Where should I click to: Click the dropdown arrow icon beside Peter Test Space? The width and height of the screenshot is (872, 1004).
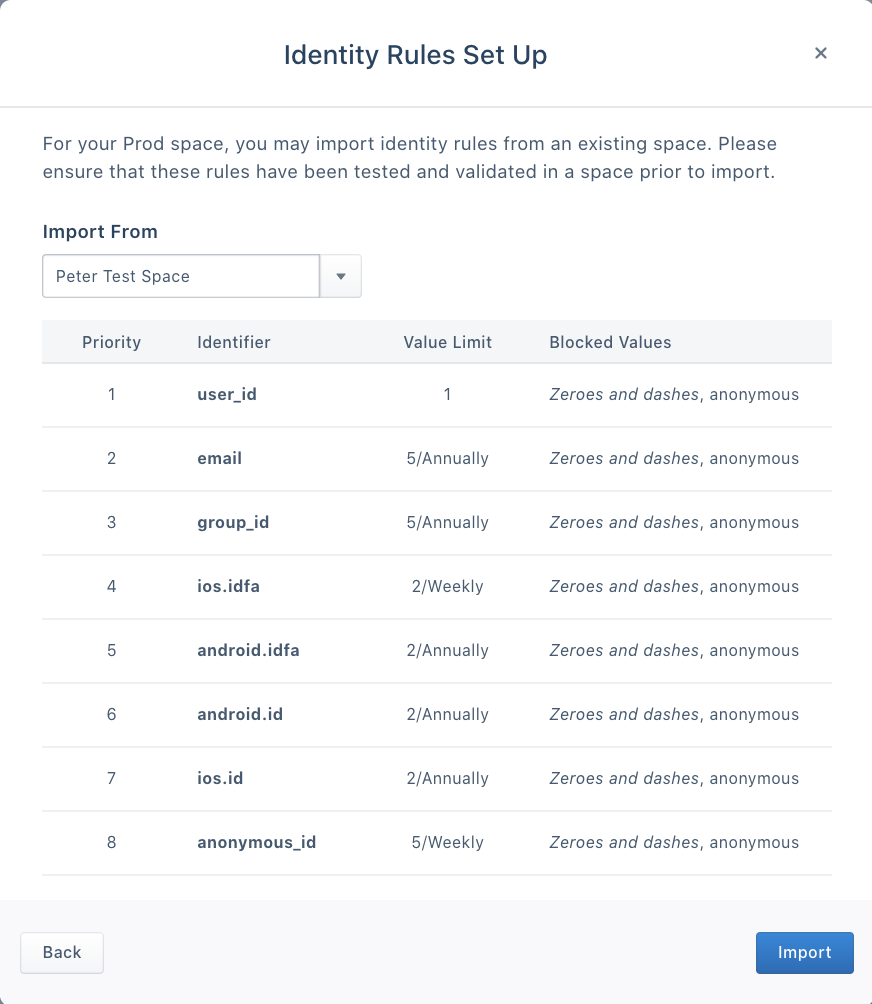click(340, 275)
